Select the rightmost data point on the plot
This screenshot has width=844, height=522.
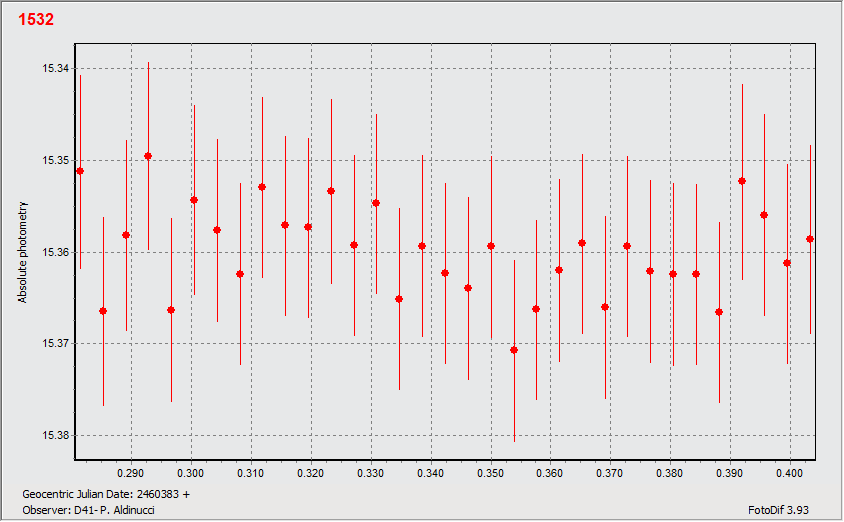[x=810, y=239]
